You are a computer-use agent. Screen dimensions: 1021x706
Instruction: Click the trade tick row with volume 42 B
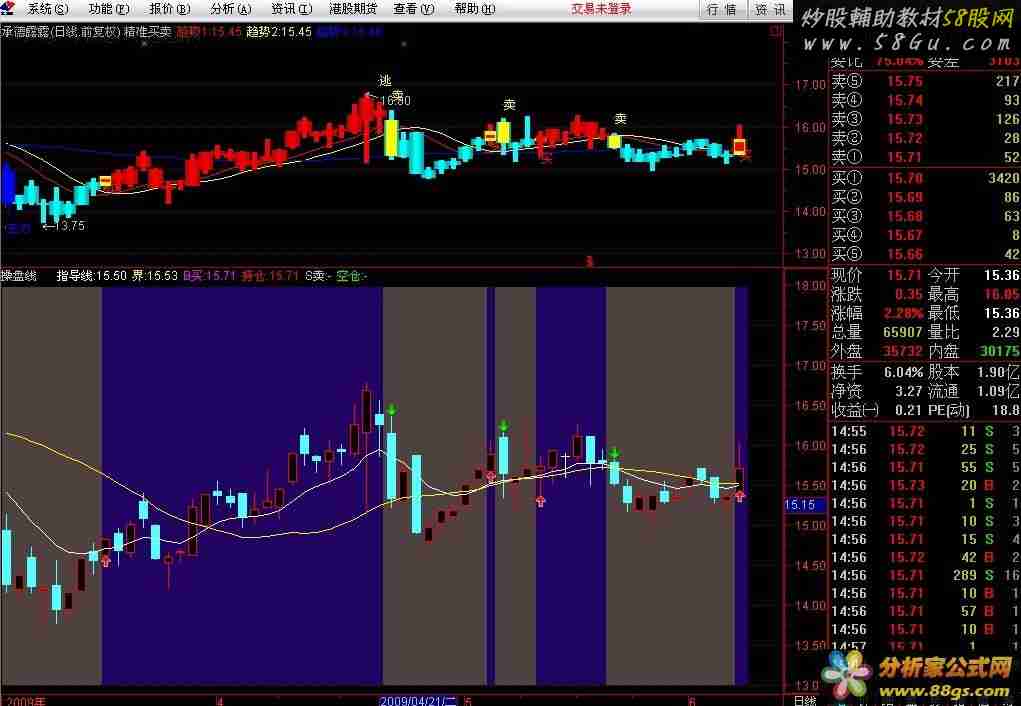[x=925, y=558]
